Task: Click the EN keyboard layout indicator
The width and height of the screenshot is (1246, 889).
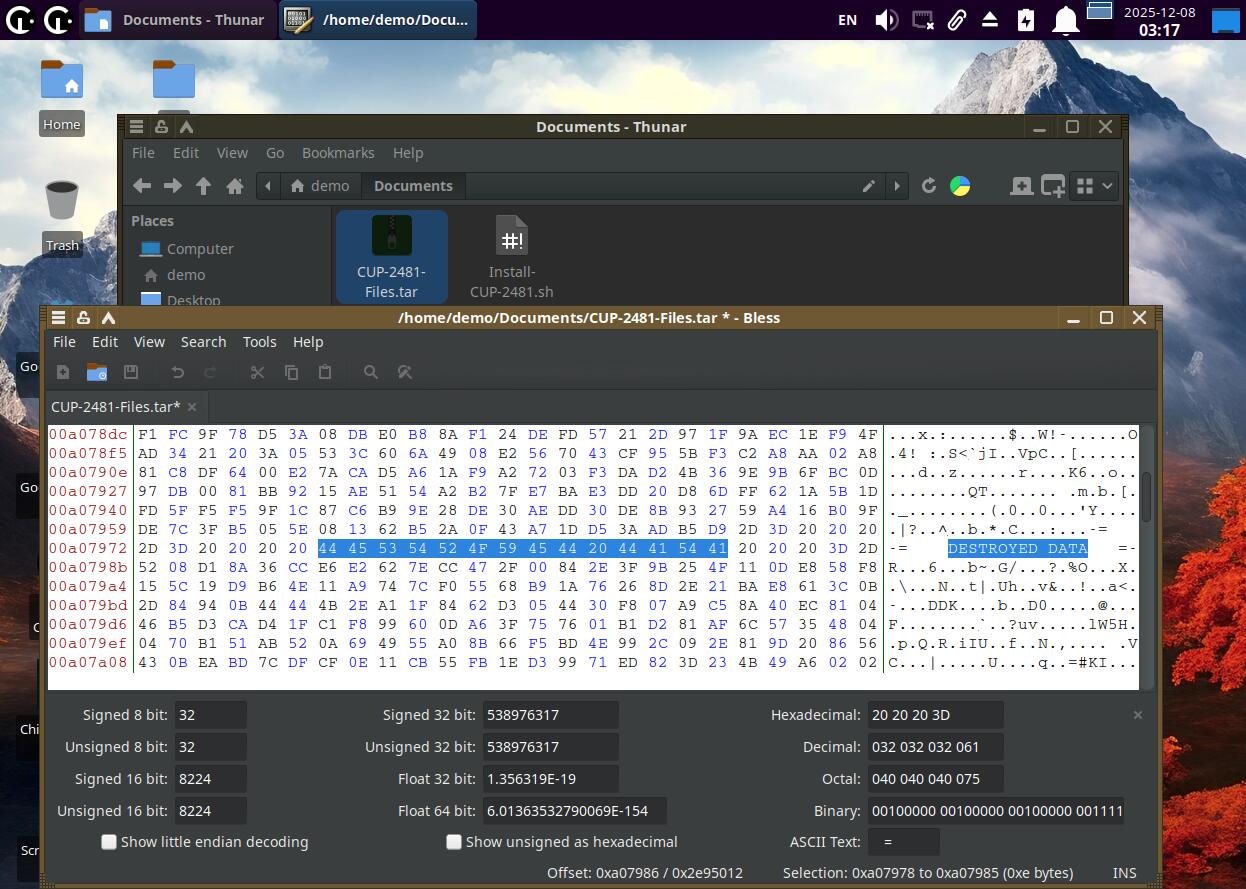Action: click(x=847, y=20)
